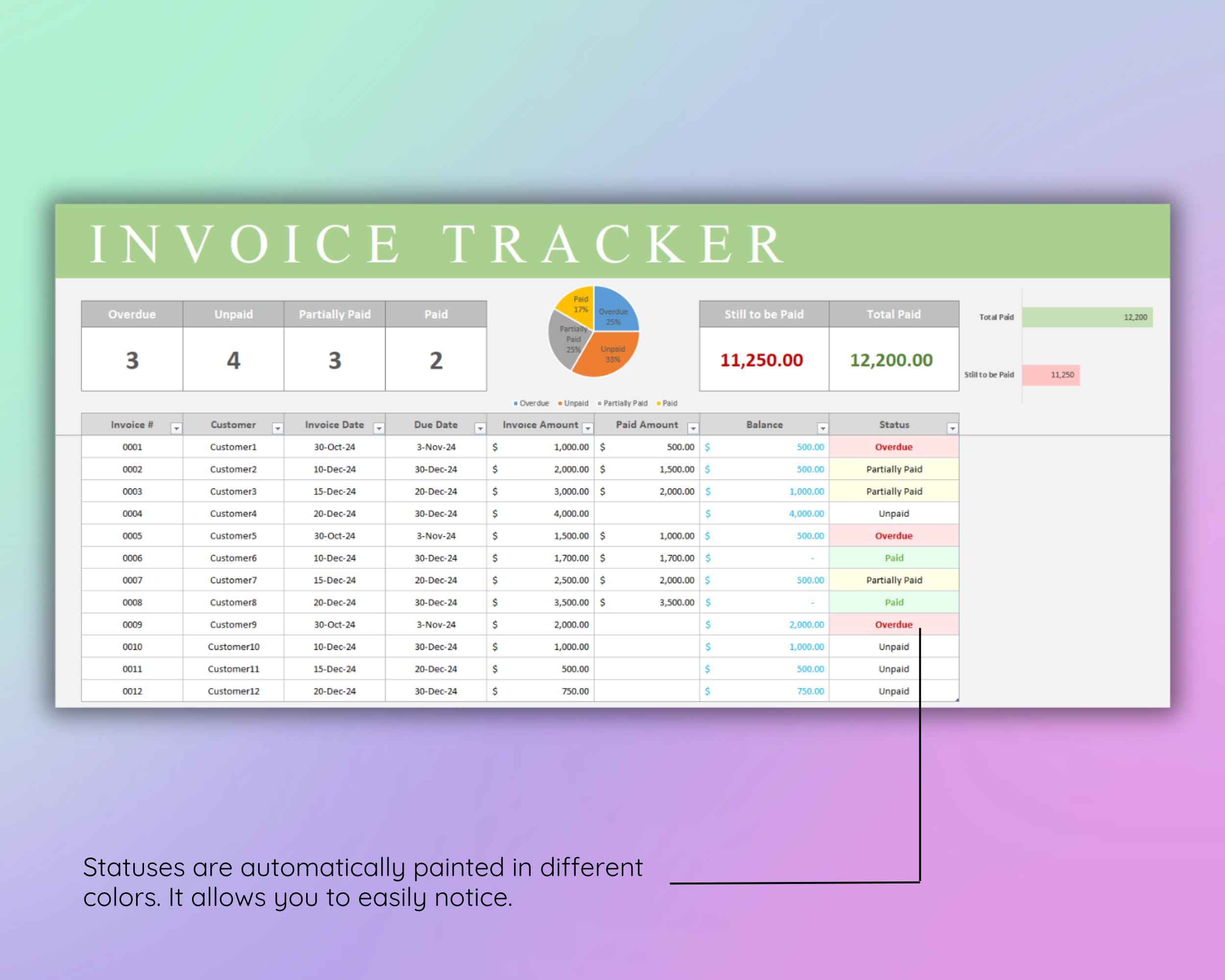Click the Partially Paid summary header
Screen dimensions: 1225x980
(x=335, y=314)
